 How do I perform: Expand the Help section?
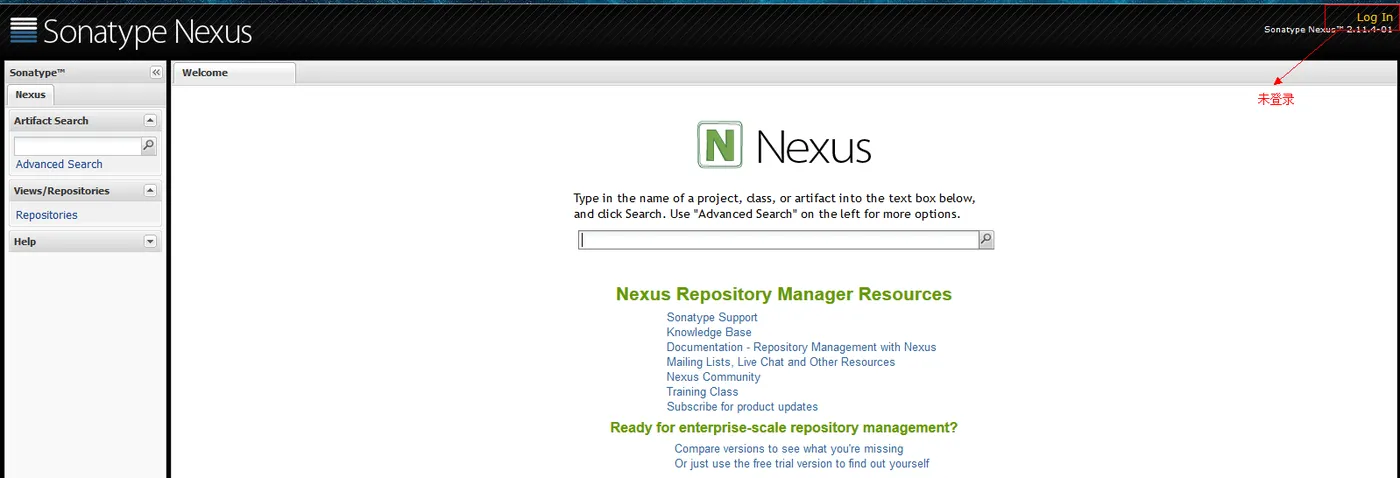click(x=150, y=241)
